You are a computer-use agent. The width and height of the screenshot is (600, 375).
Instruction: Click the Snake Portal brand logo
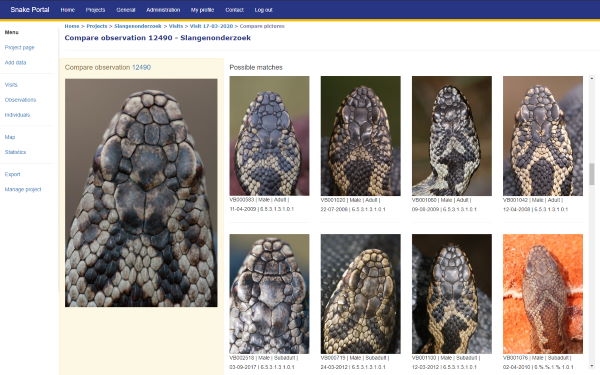click(30, 10)
